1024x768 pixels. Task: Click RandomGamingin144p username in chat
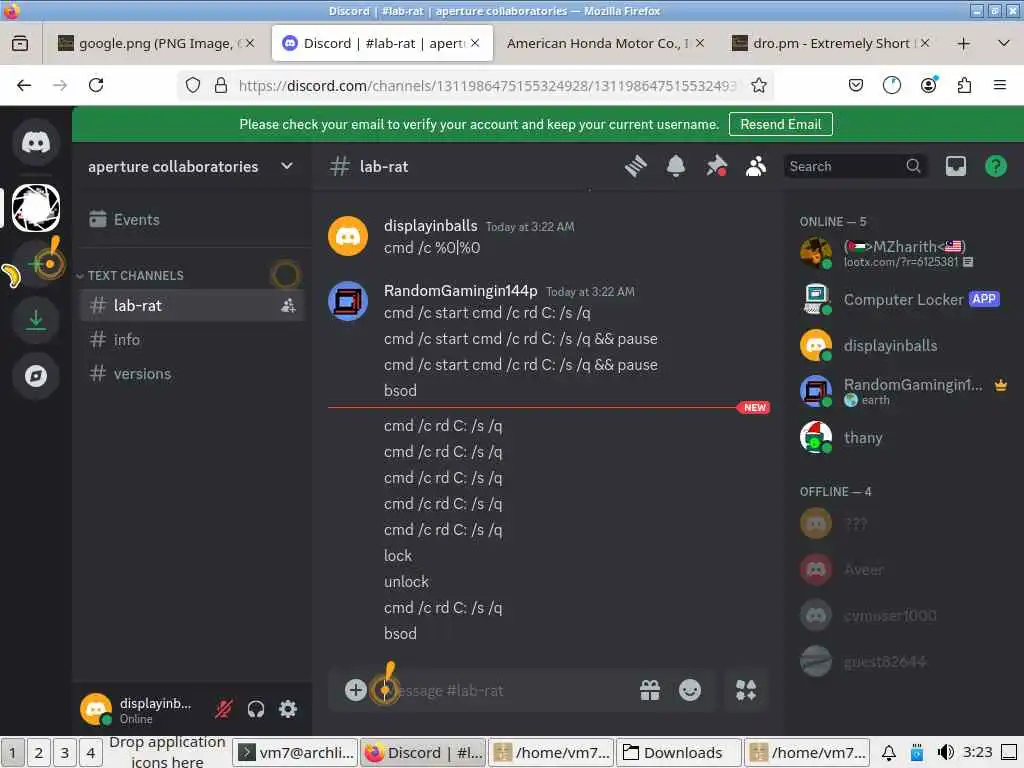point(460,291)
